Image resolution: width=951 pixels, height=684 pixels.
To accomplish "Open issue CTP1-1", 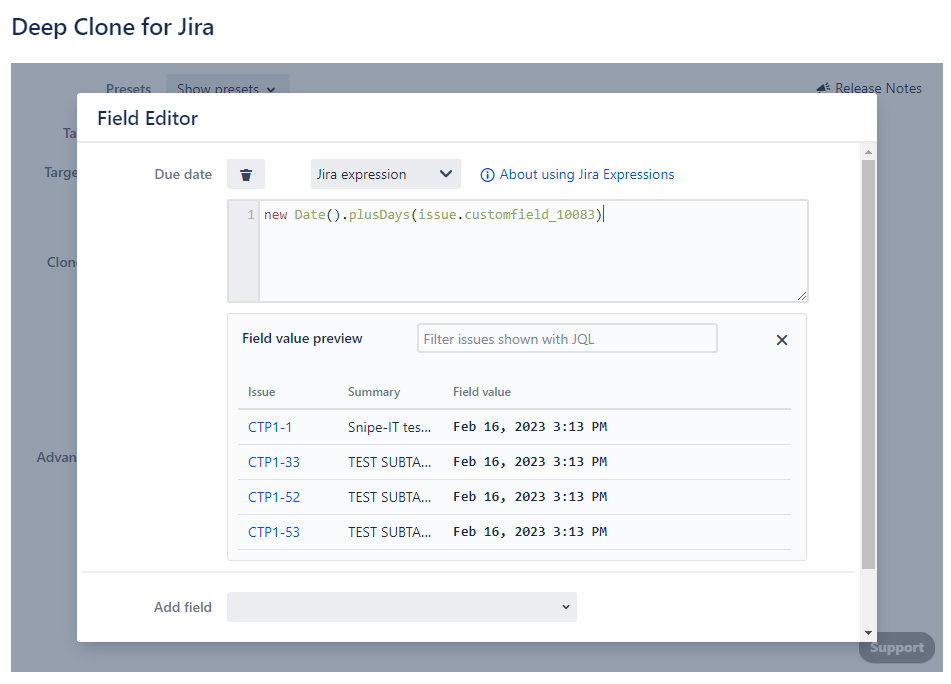I will click(x=270, y=428).
